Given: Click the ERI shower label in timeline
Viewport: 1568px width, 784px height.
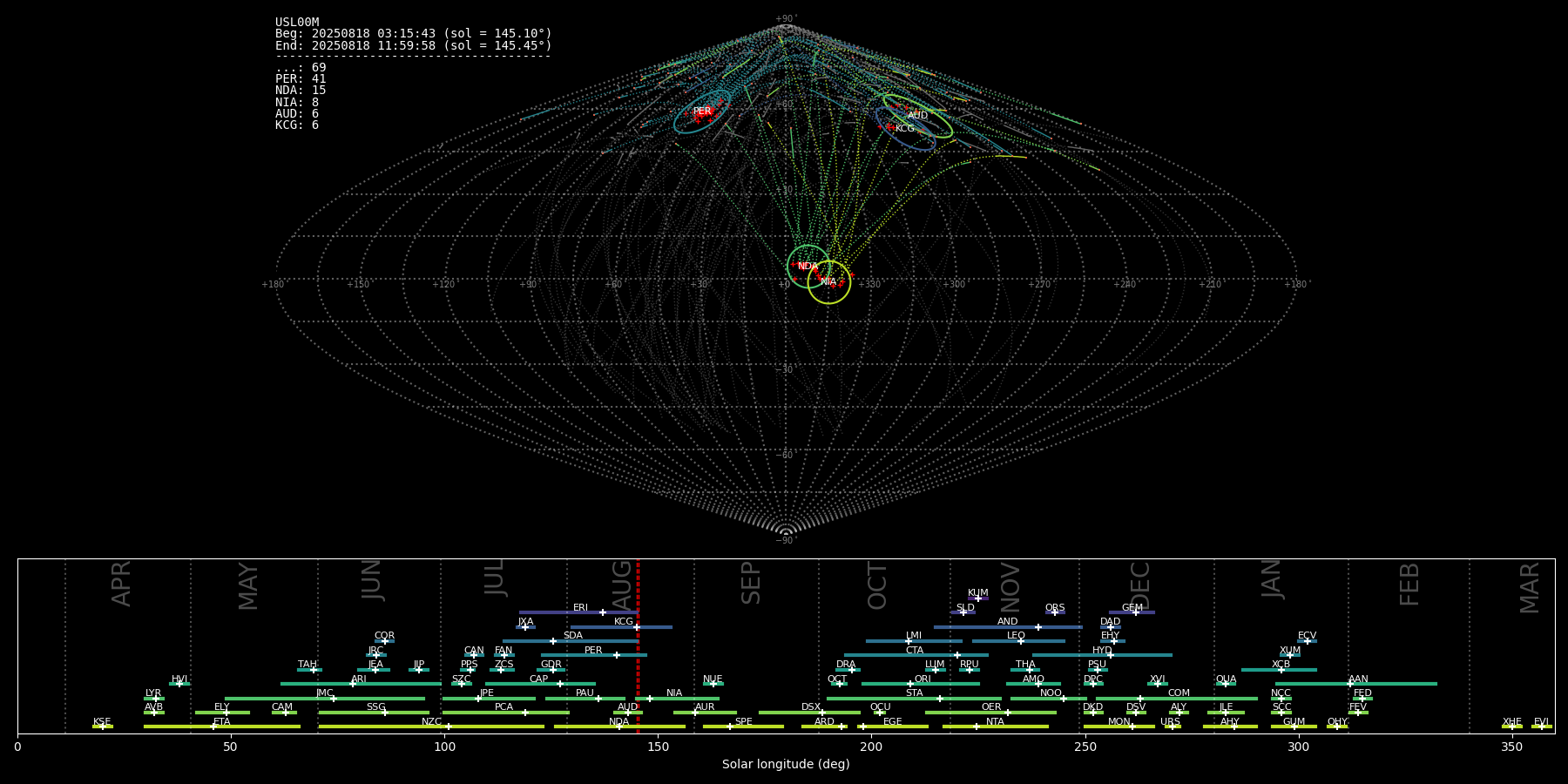Looking at the screenshot, I should point(580,607).
